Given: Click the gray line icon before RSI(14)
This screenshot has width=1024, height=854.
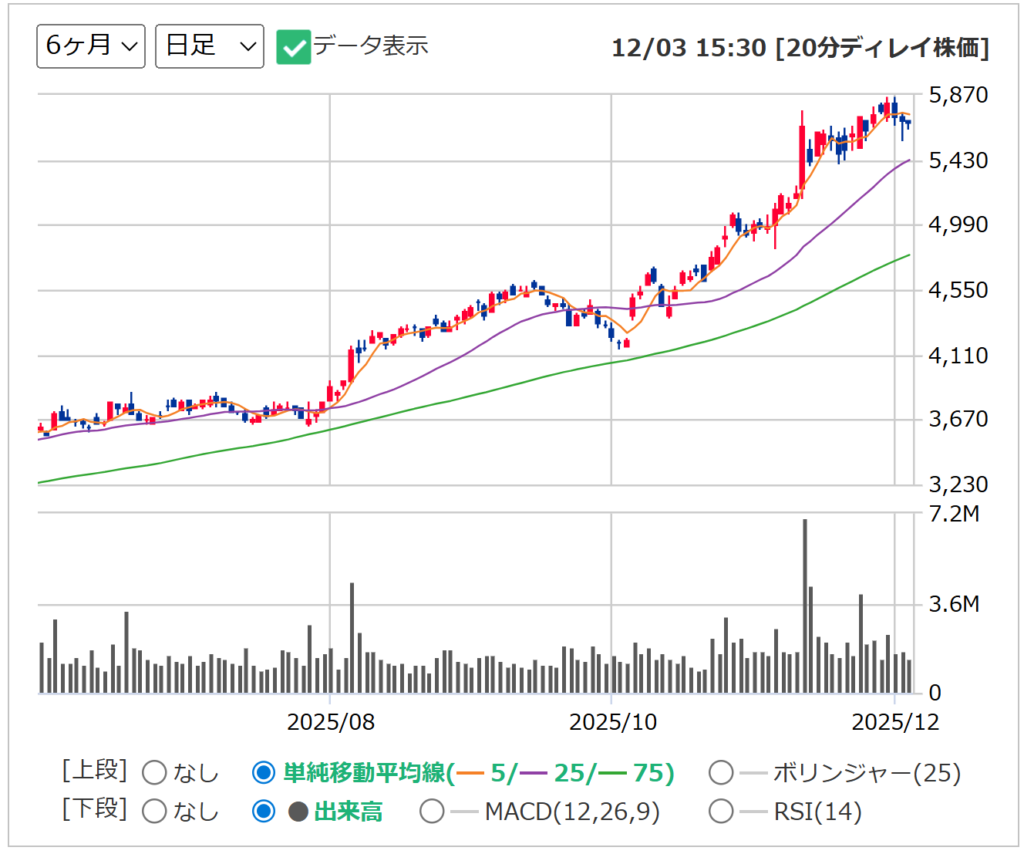Looking at the screenshot, I should [x=754, y=812].
